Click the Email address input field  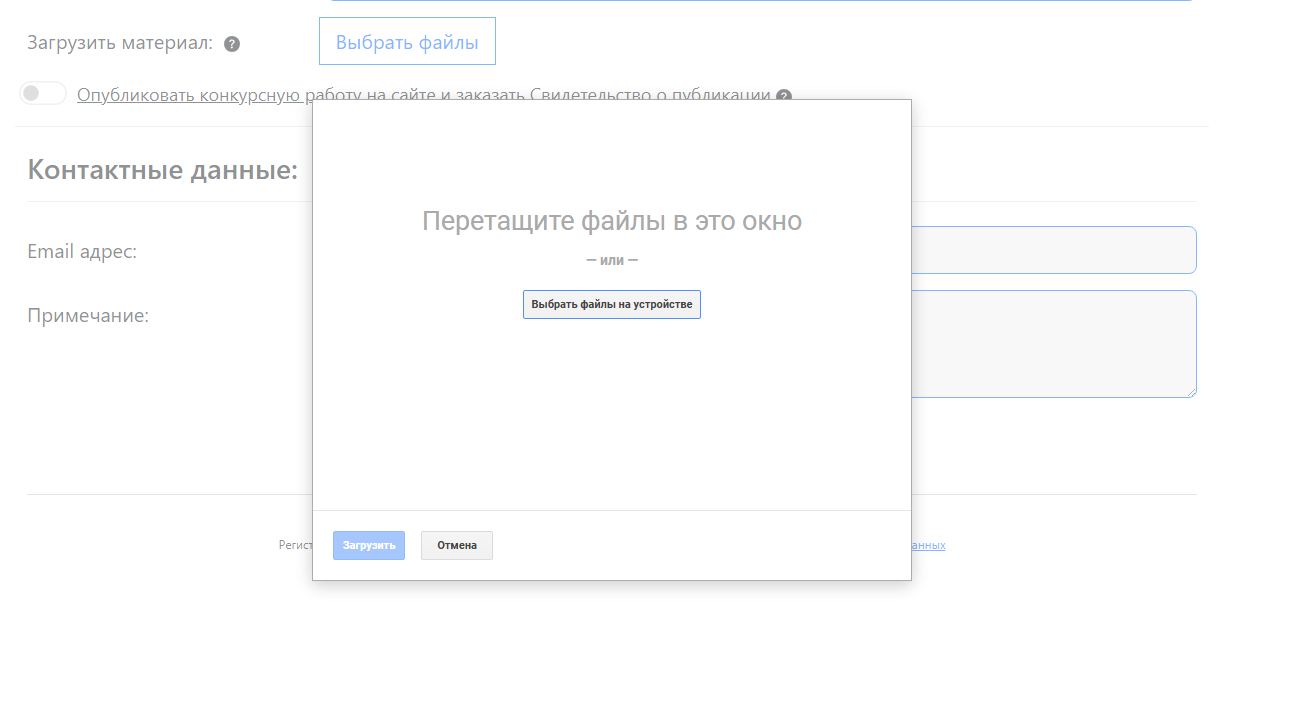click(x=1052, y=250)
